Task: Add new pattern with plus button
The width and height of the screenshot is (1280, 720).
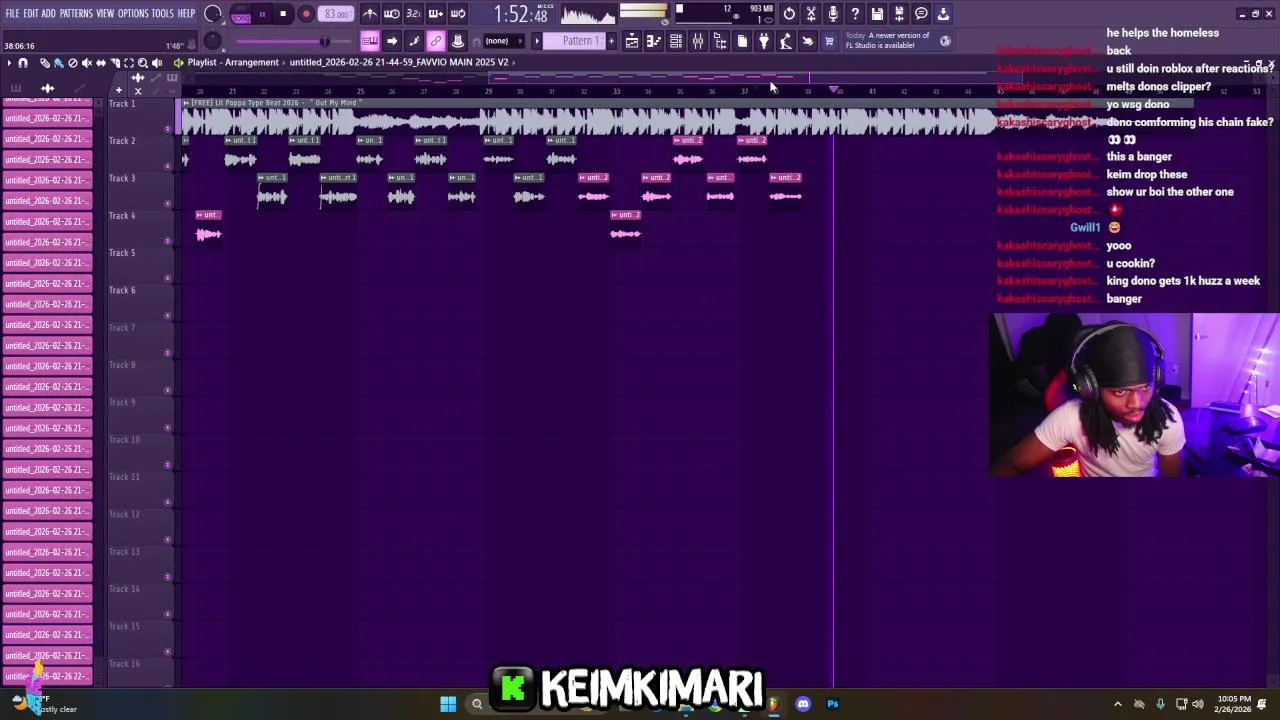Action: point(612,41)
